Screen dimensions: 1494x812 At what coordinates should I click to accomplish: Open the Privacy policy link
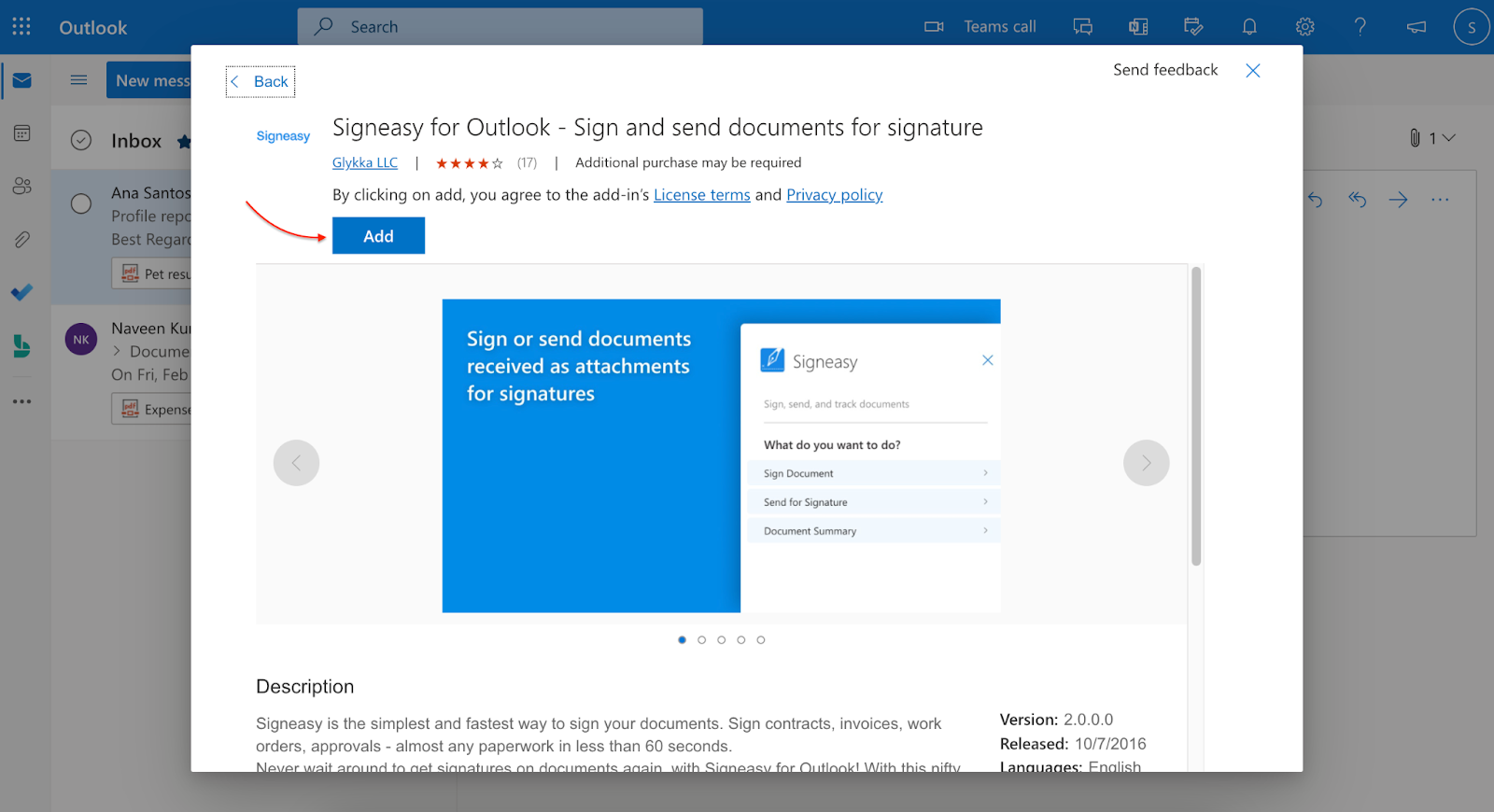point(835,195)
